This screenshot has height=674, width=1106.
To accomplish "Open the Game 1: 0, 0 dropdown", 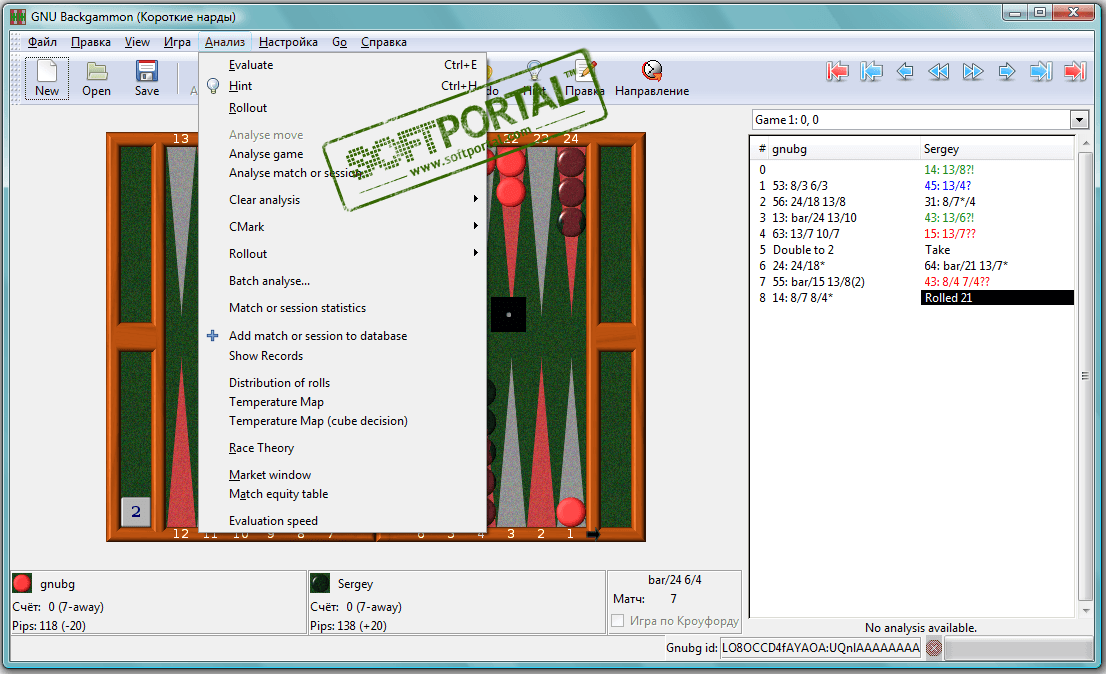I will [1078, 120].
